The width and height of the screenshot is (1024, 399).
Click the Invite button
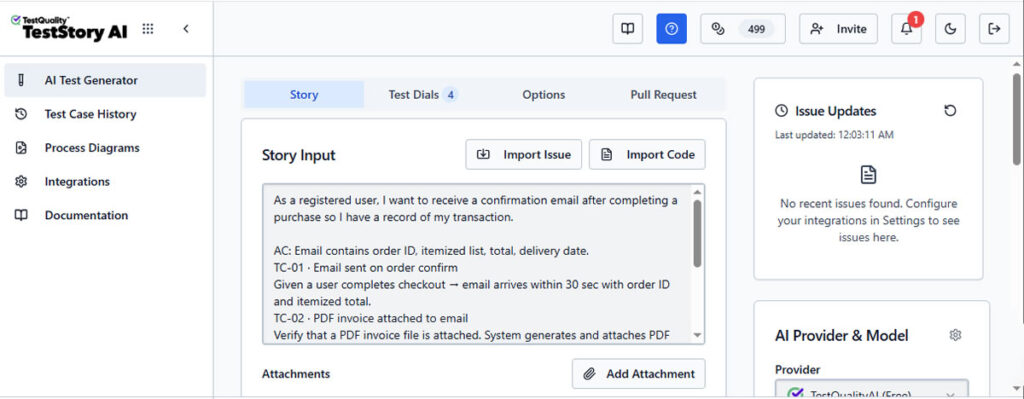click(839, 29)
